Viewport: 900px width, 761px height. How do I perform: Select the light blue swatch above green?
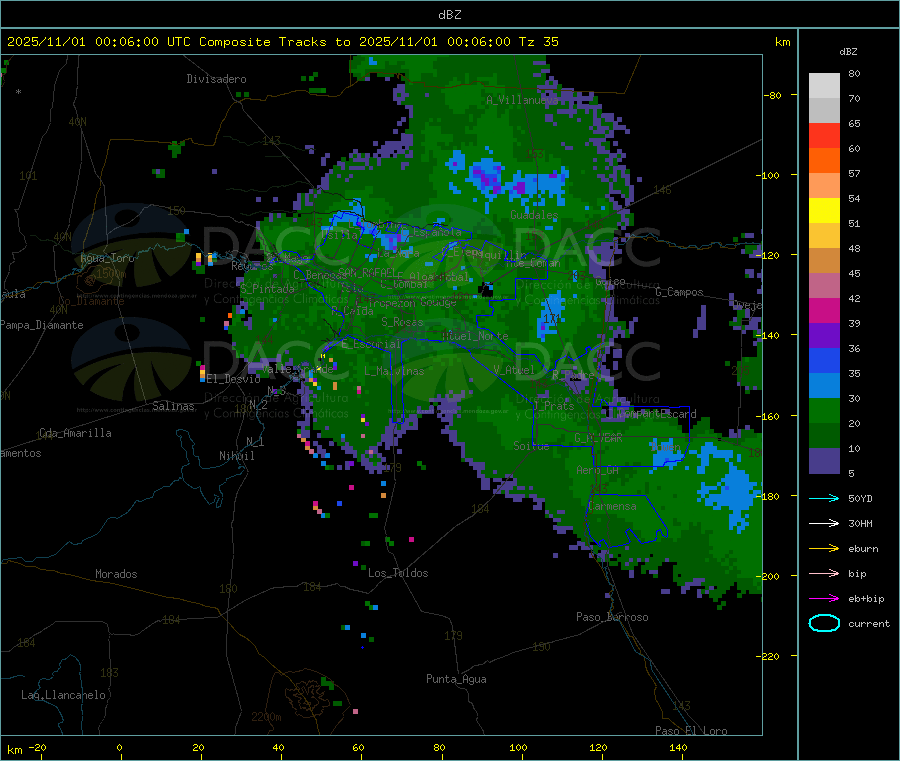(x=824, y=386)
